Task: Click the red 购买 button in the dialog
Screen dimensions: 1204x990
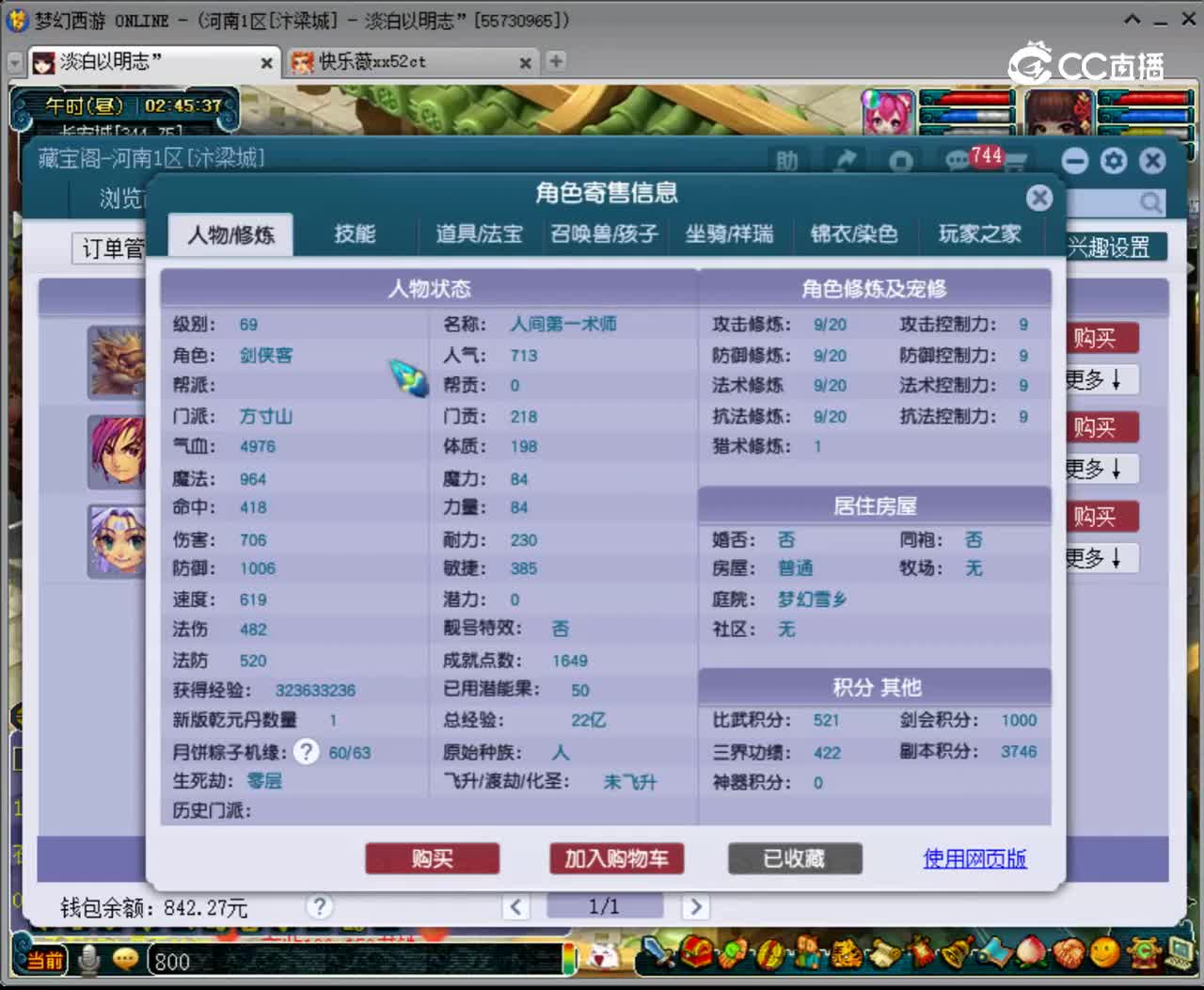Action: tap(433, 858)
